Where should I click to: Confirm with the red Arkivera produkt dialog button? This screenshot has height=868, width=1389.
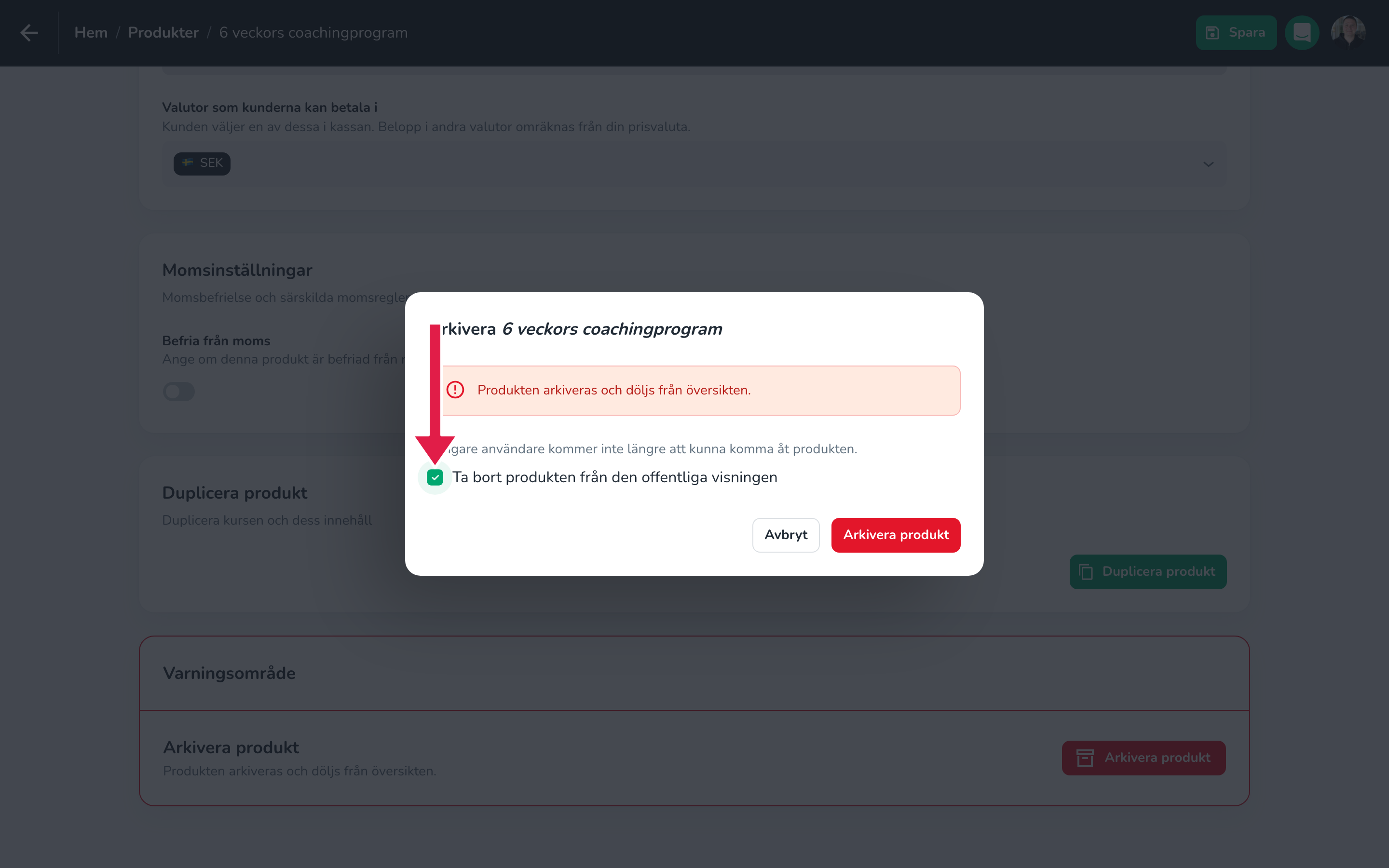pyautogui.click(x=896, y=535)
